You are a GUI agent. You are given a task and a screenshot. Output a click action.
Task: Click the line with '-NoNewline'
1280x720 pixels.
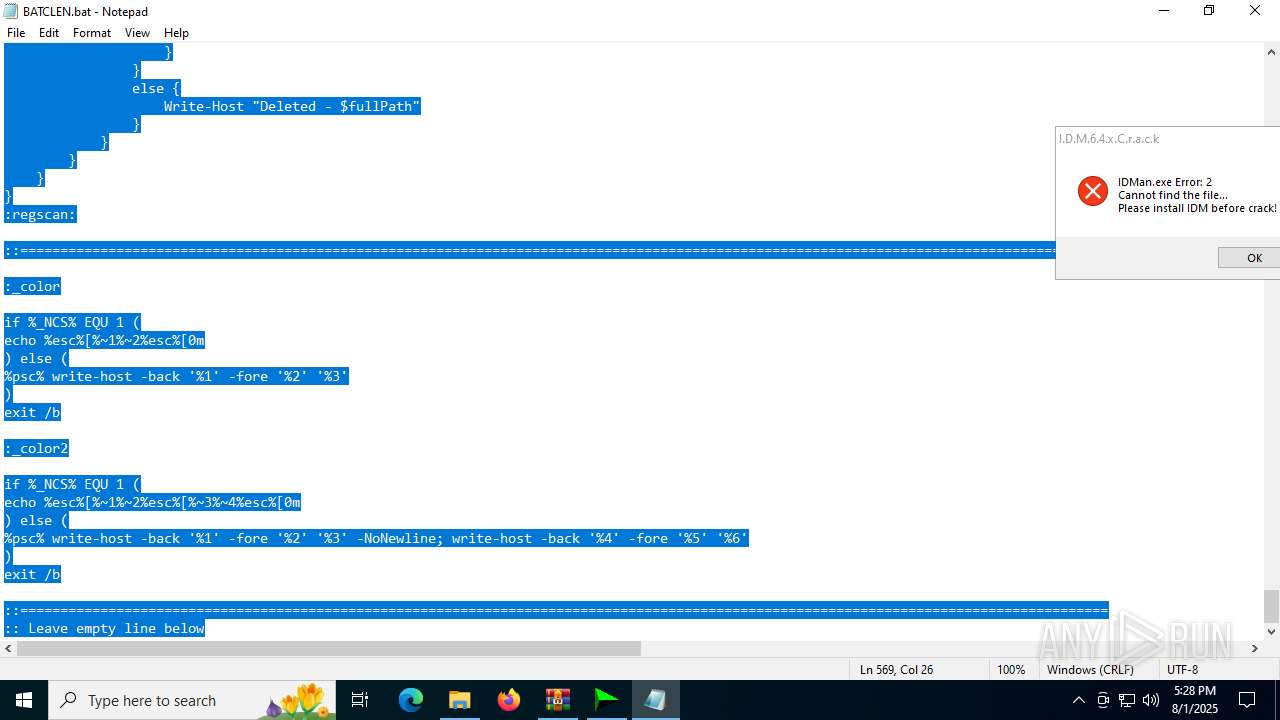(x=376, y=538)
